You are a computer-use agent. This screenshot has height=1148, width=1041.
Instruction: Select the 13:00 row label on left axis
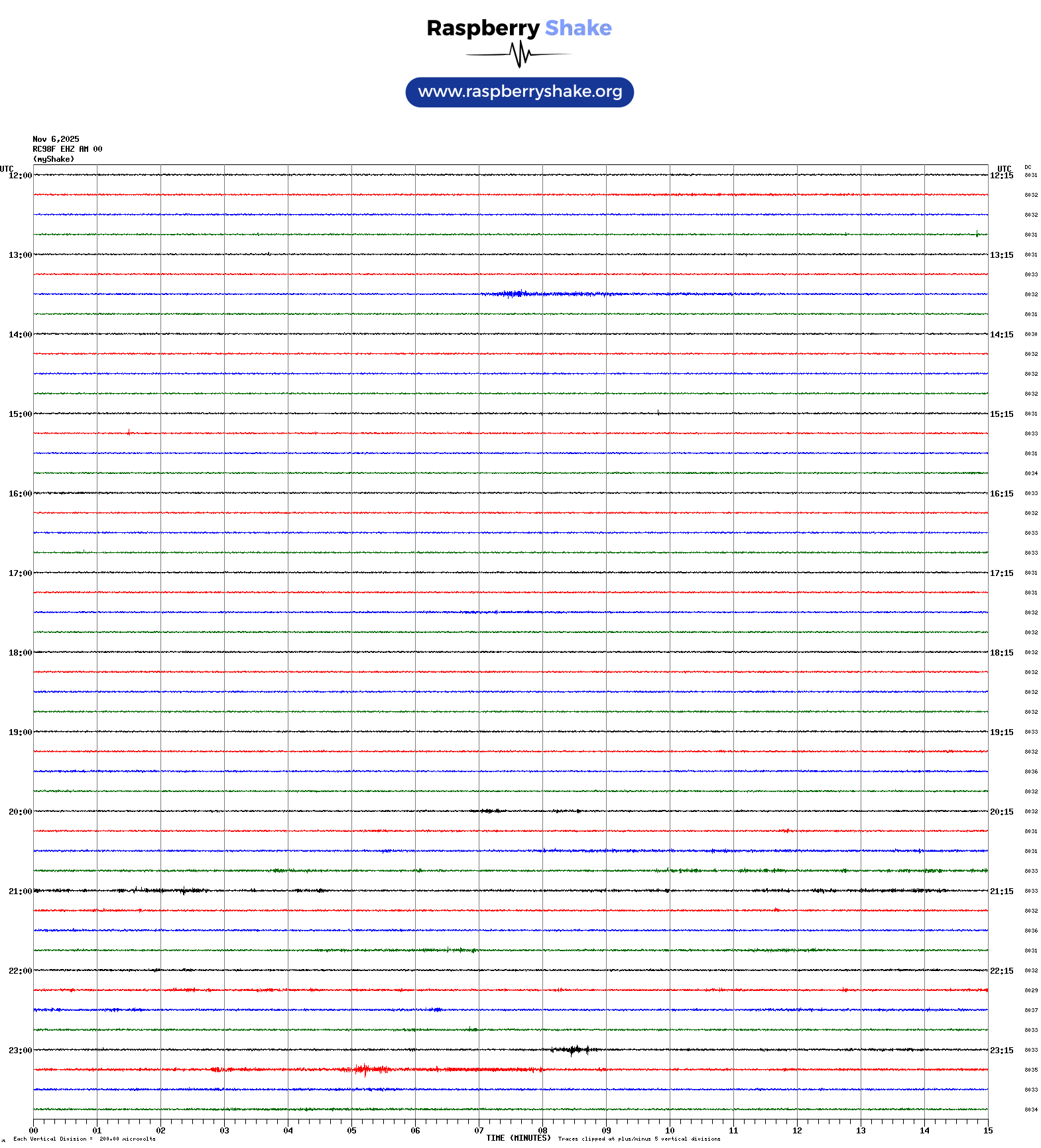pos(20,255)
